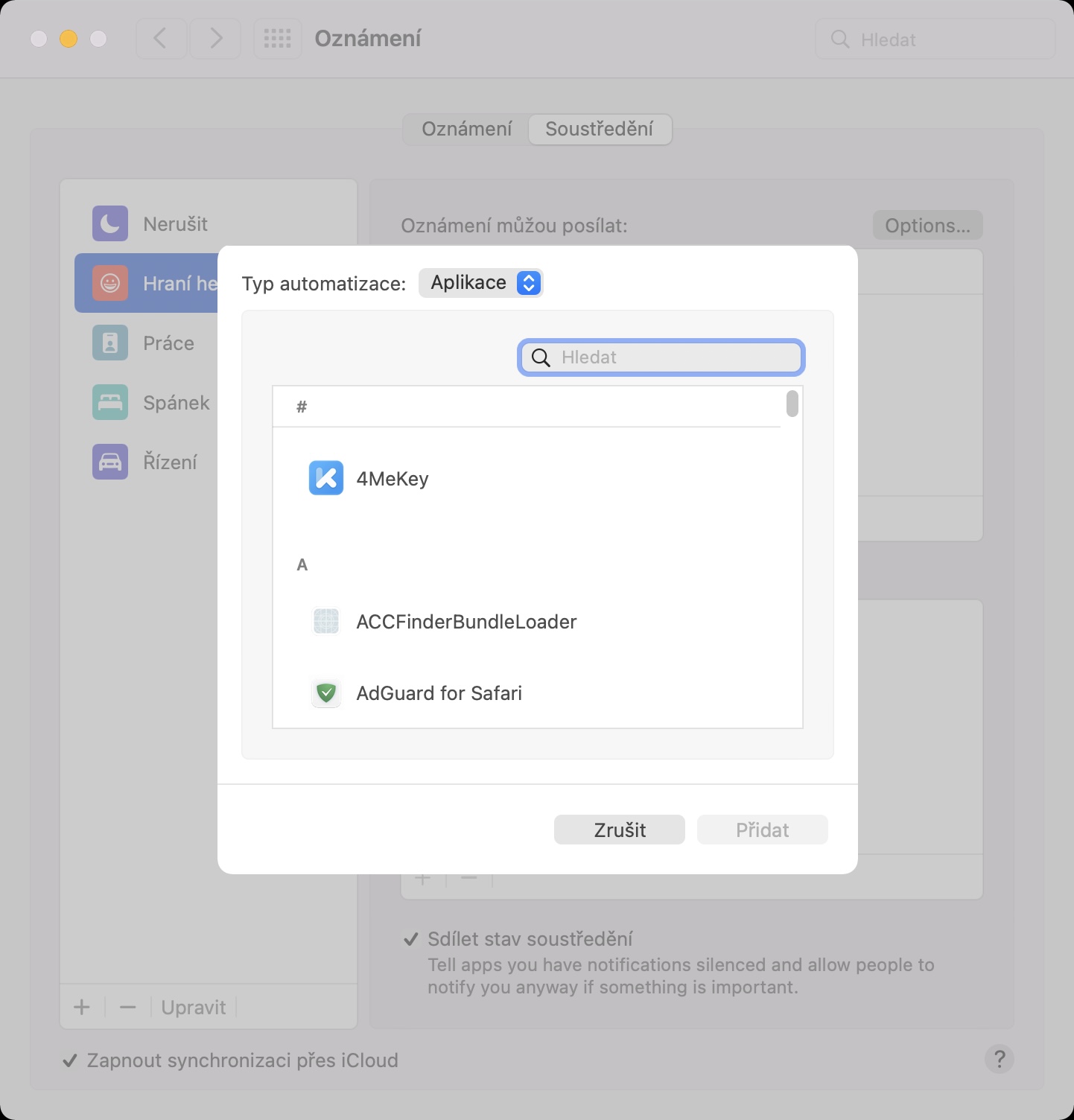Click the Práce badge icon
The height and width of the screenshot is (1120, 1074).
tap(110, 343)
